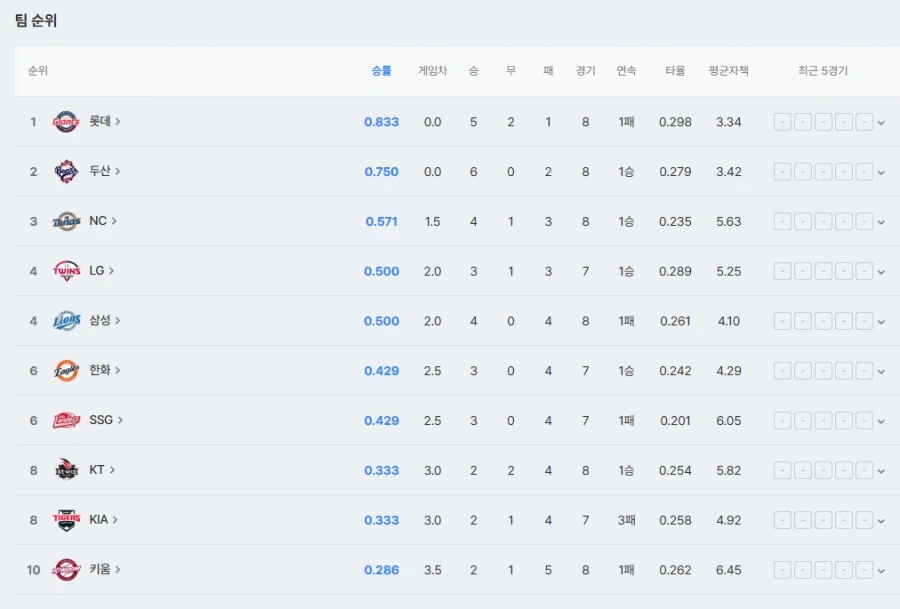900x609 pixels.
Task: Expand the 키움 row chevron
Action: point(881,571)
